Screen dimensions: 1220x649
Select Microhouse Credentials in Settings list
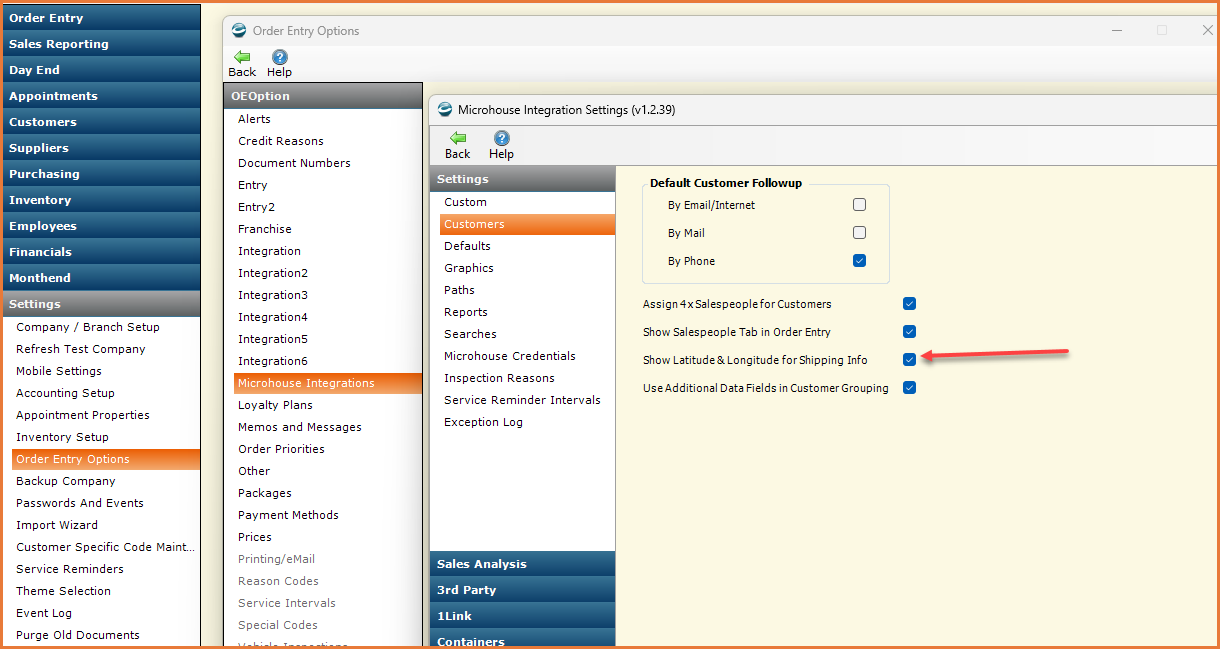click(510, 356)
